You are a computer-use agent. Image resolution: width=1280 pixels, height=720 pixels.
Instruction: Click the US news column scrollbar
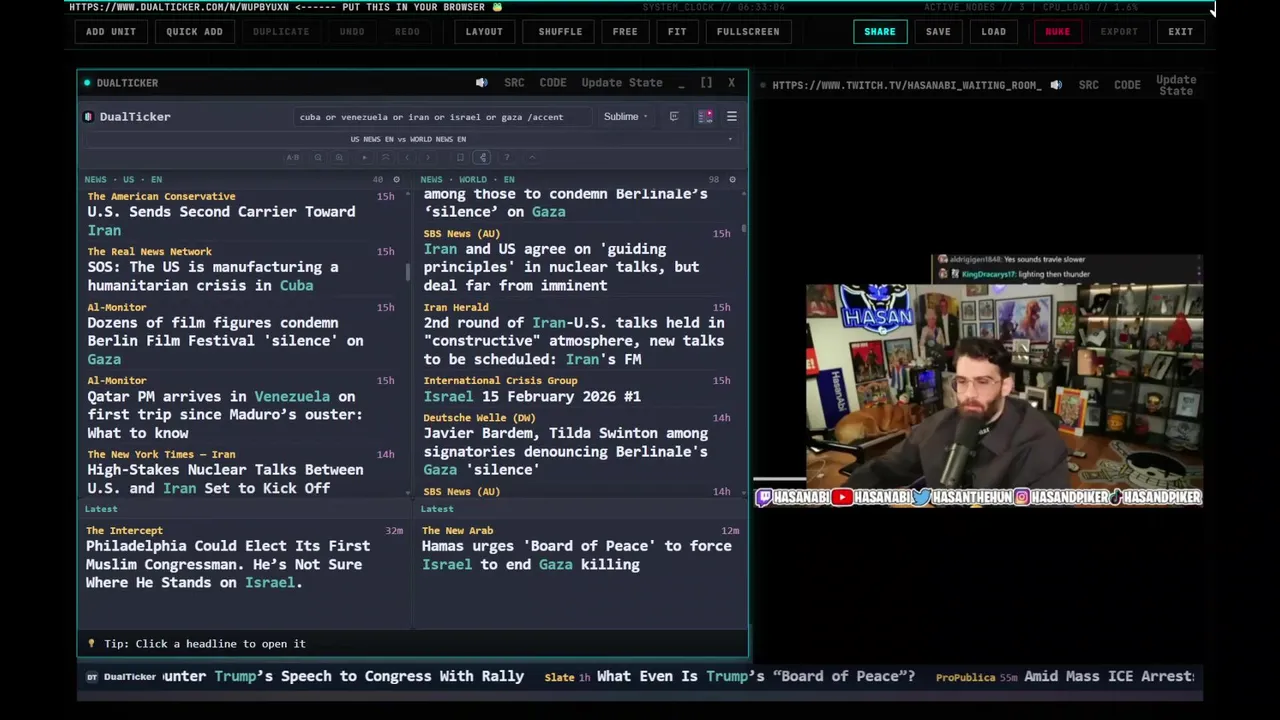407,272
